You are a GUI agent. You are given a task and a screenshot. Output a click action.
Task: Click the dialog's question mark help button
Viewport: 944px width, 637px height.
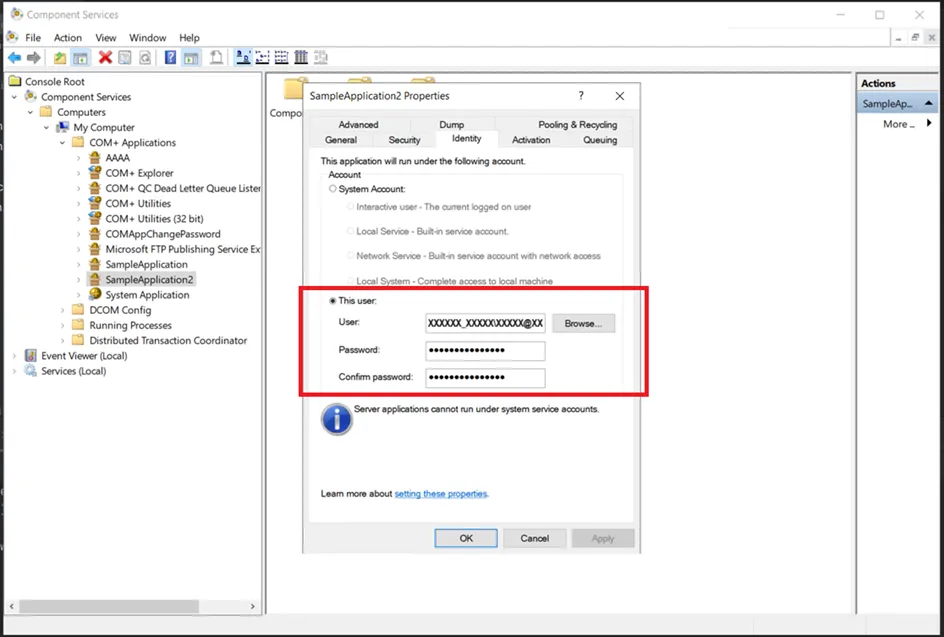[581, 96]
